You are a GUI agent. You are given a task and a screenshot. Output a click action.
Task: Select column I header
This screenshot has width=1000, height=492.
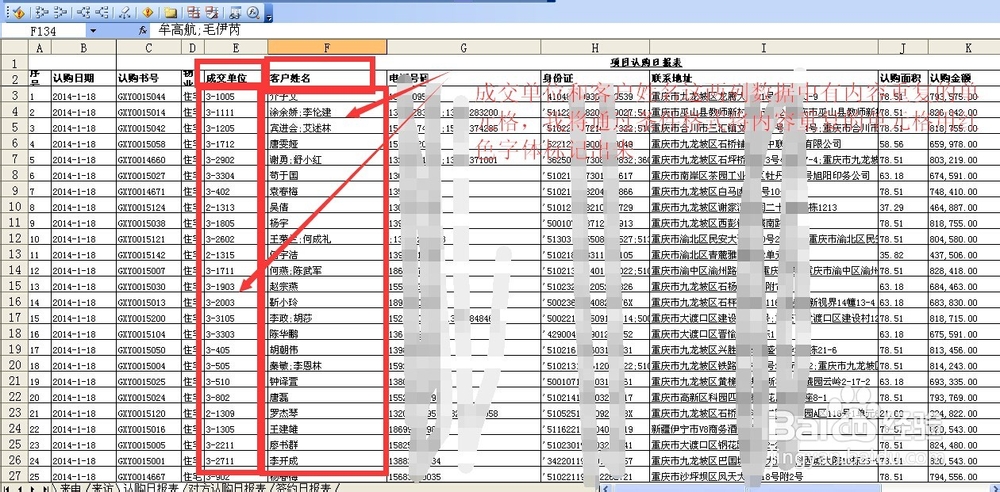click(763, 47)
